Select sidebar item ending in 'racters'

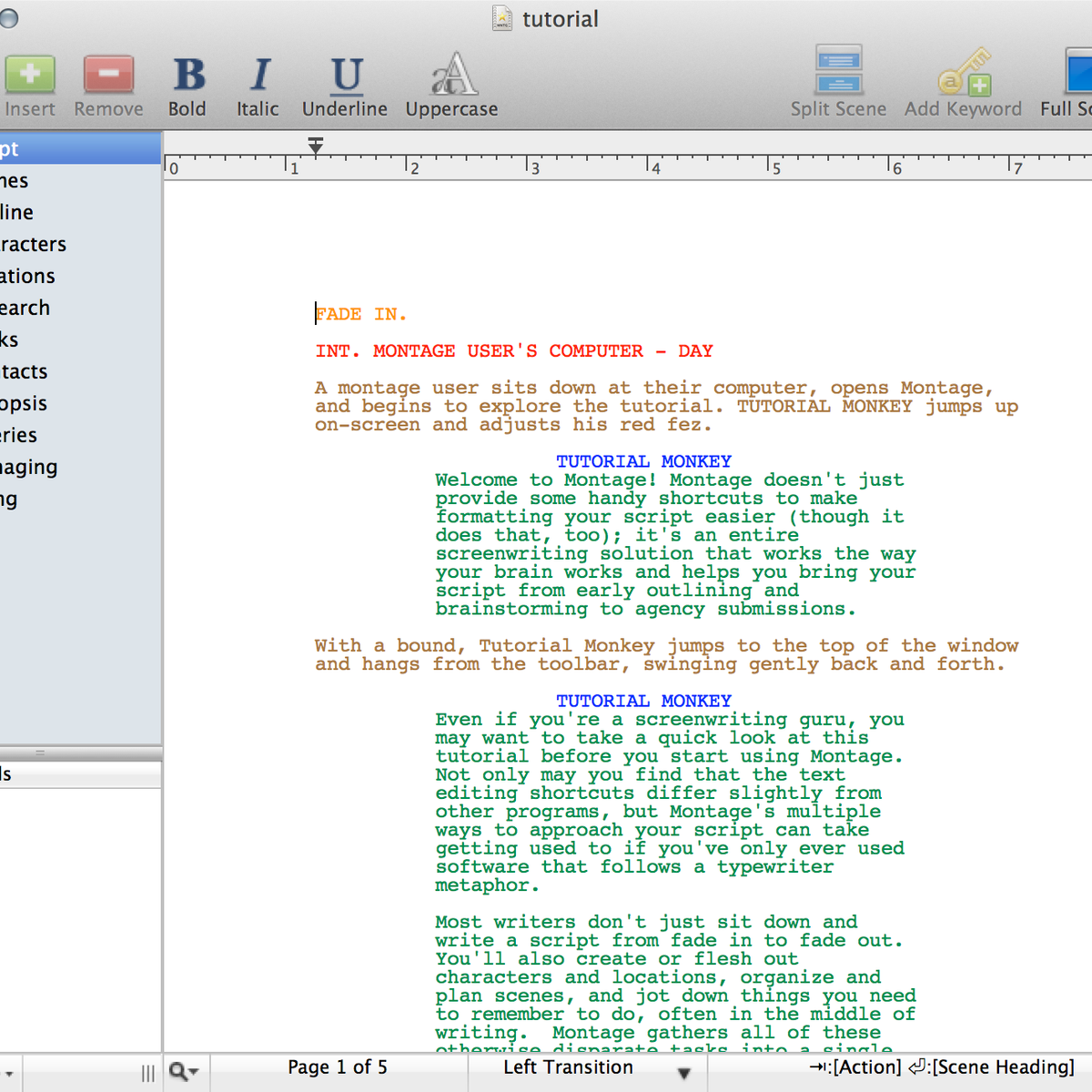pyautogui.click(x=81, y=244)
